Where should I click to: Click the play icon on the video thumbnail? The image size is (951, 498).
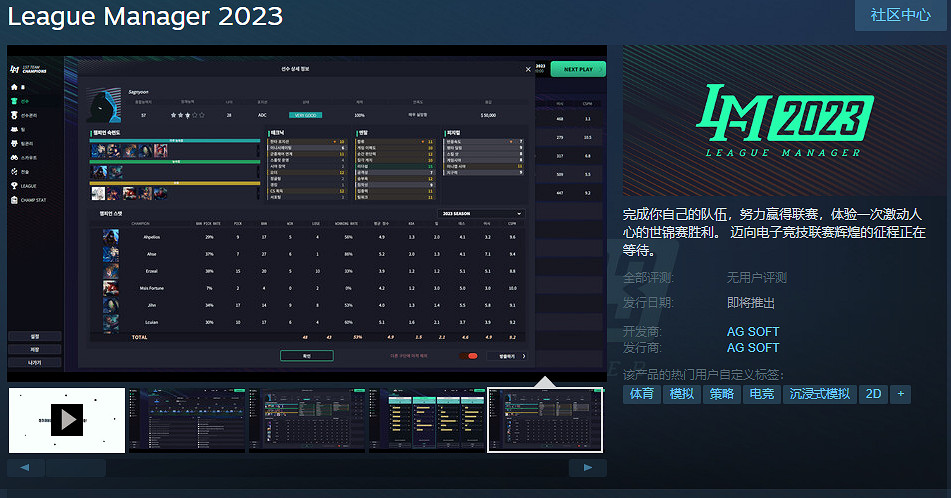point(67,419)
